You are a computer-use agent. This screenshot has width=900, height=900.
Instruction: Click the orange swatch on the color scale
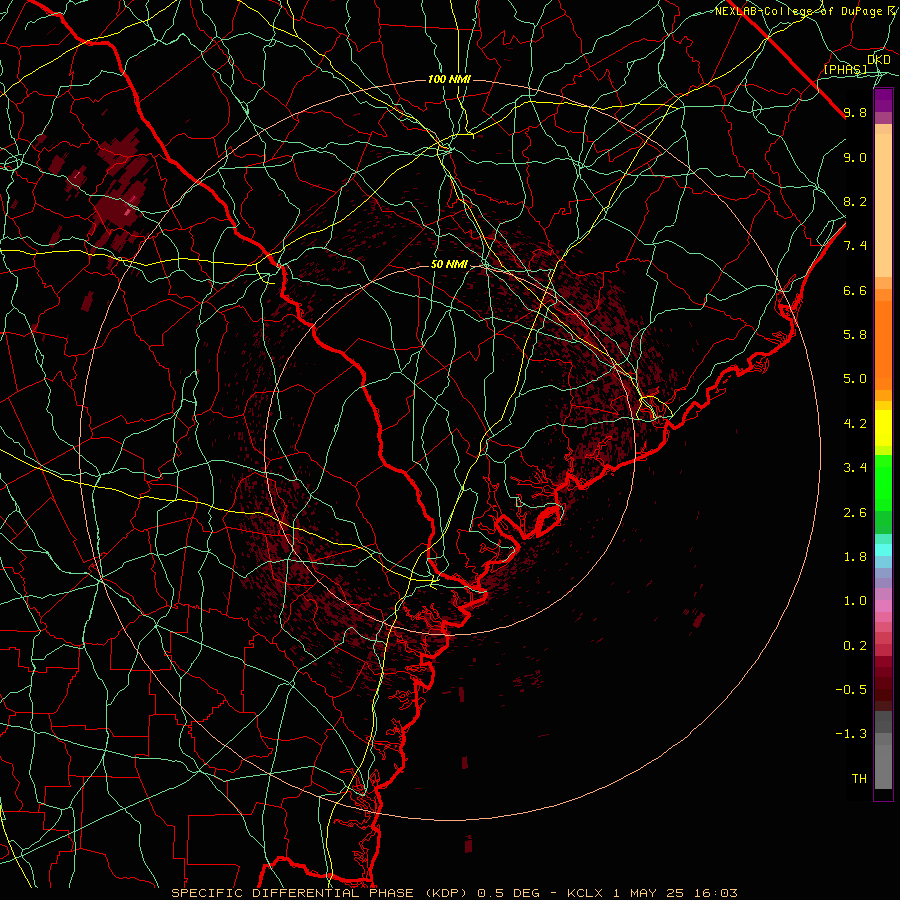[x=883, y=345]
